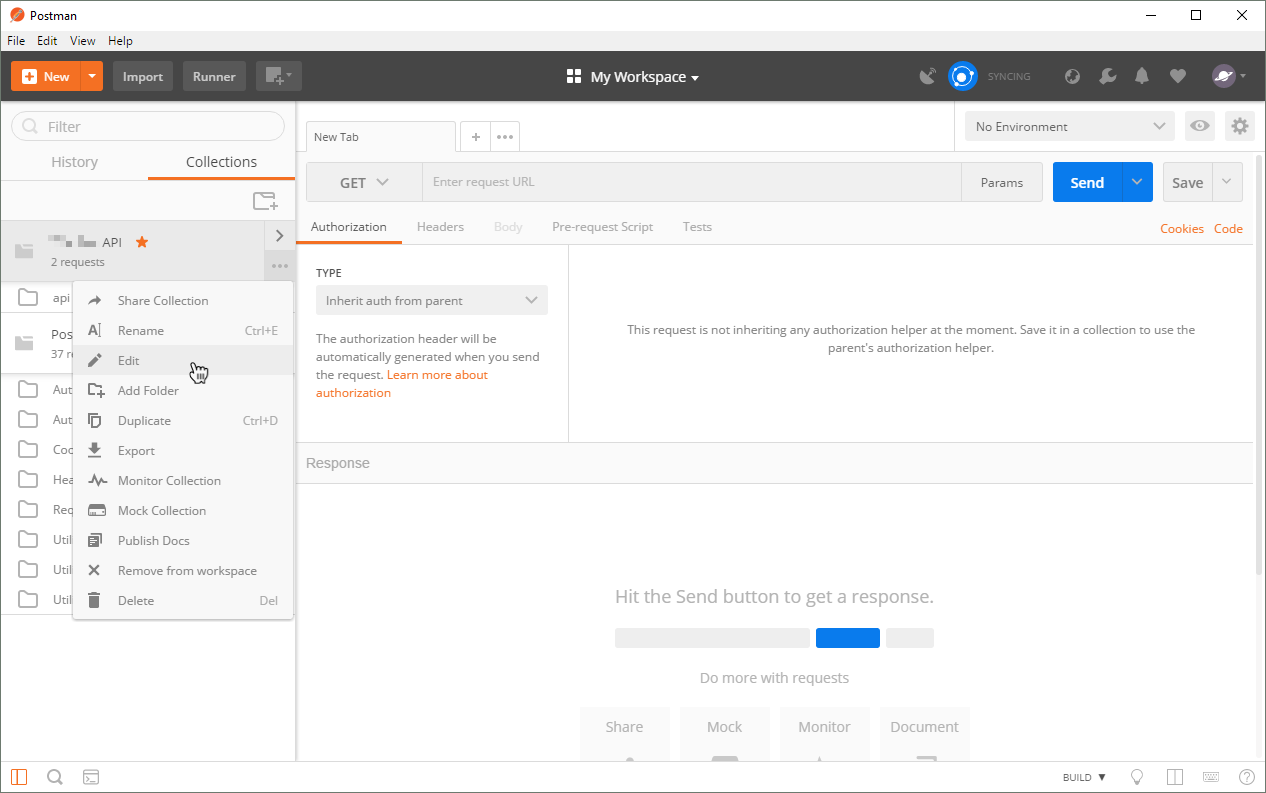Click the Filter search field

tap(148, 126)
